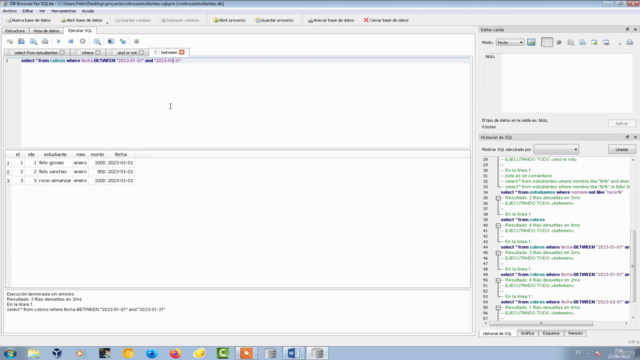Click the set NULL icon in Editar celda

pos(619,42)
